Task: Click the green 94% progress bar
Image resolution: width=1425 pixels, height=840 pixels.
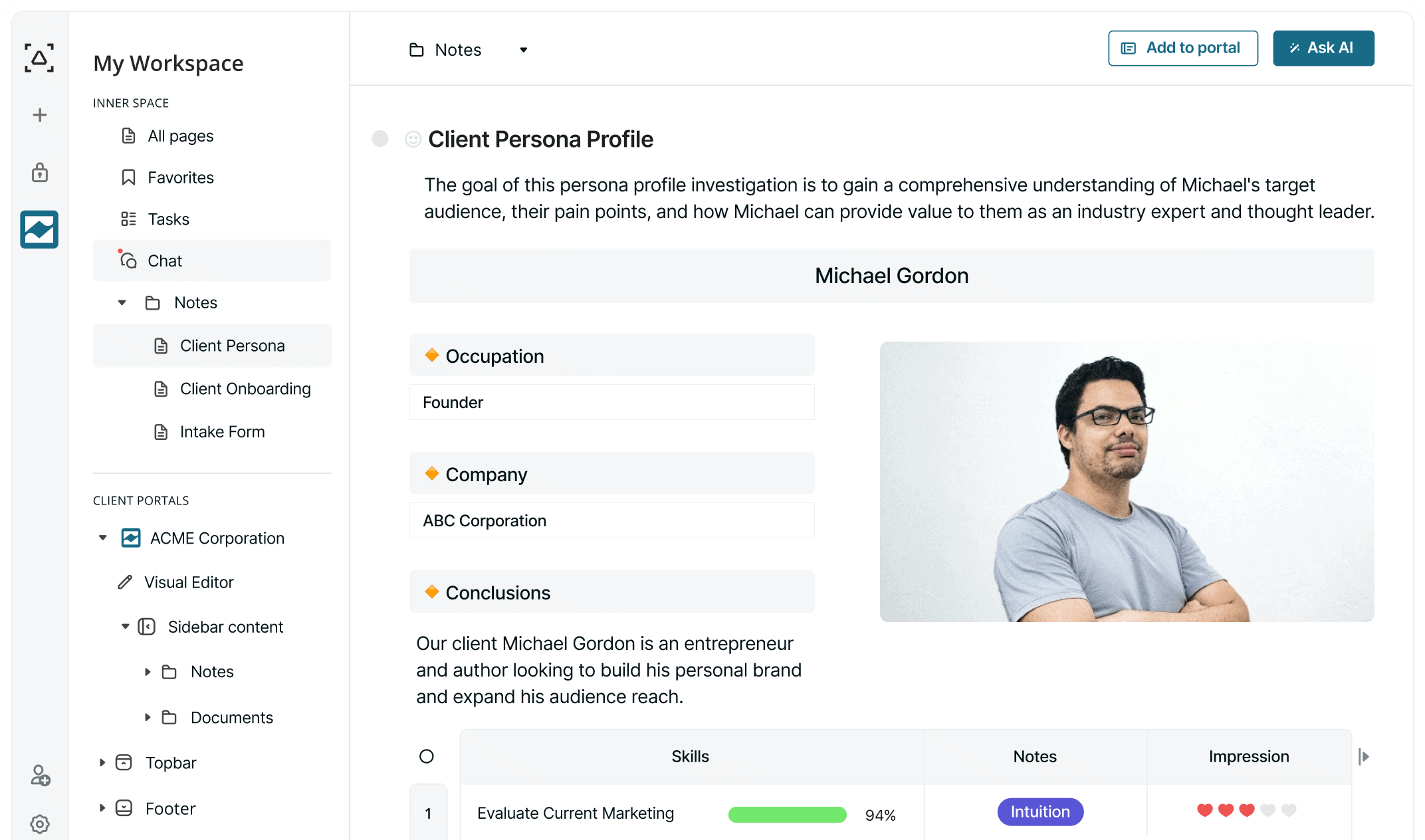Action: click(x=787, y=814)
